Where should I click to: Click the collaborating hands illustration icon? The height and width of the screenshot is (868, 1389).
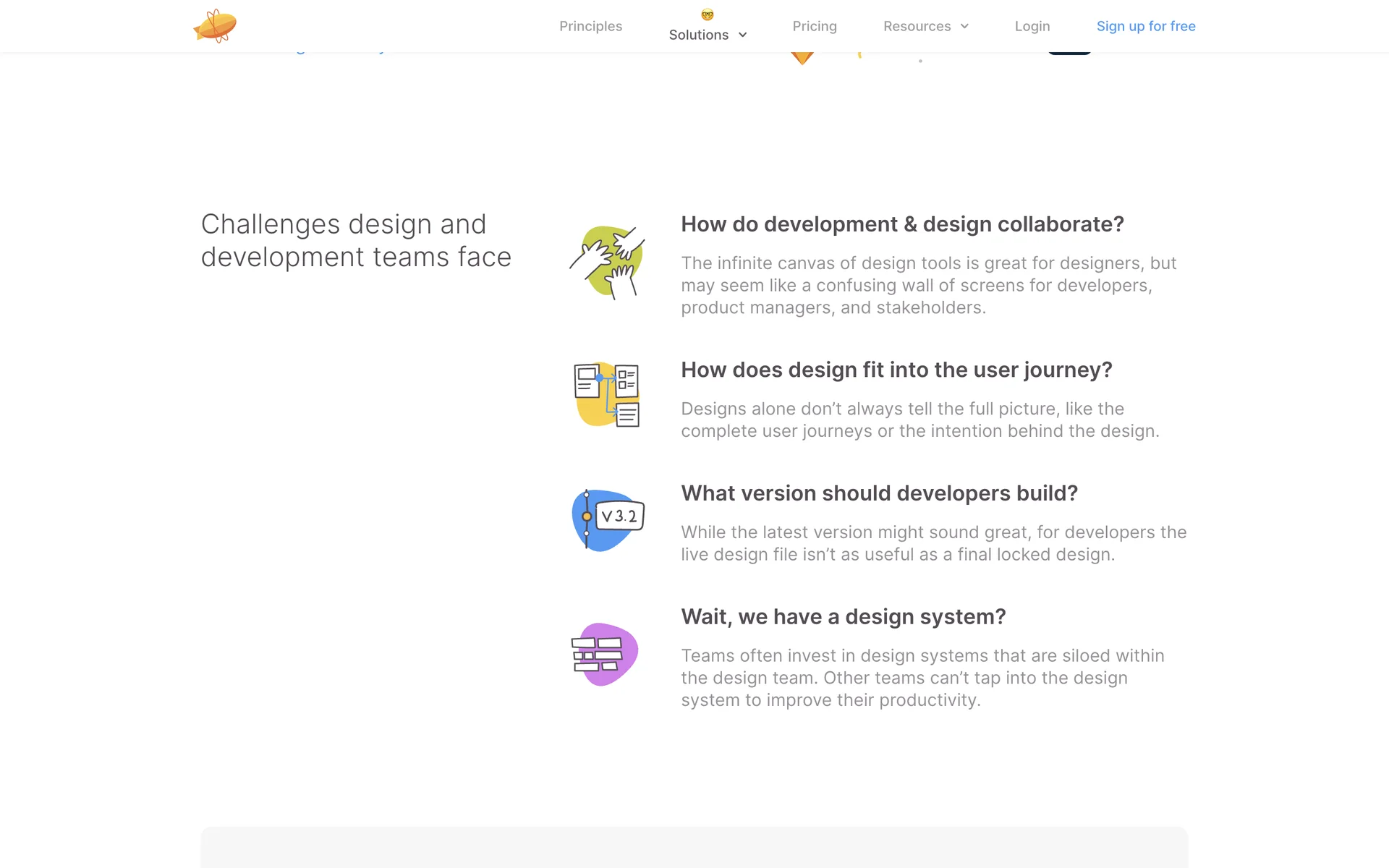607,262
